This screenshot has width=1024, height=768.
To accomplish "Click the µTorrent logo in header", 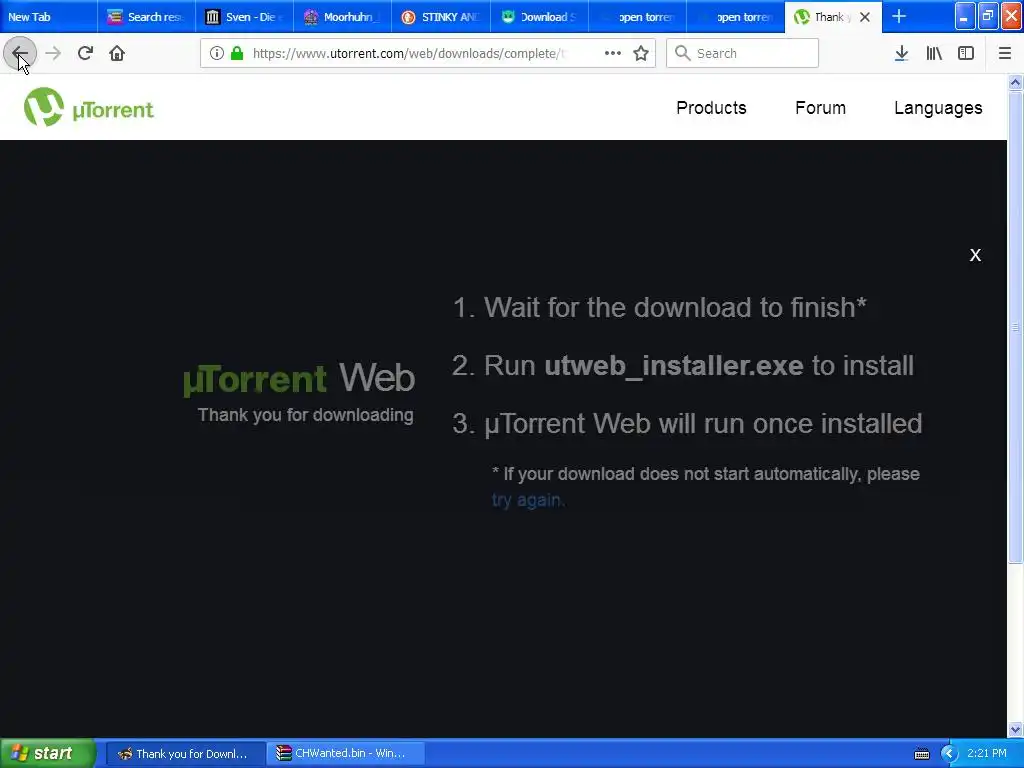I will click(89, 107).
